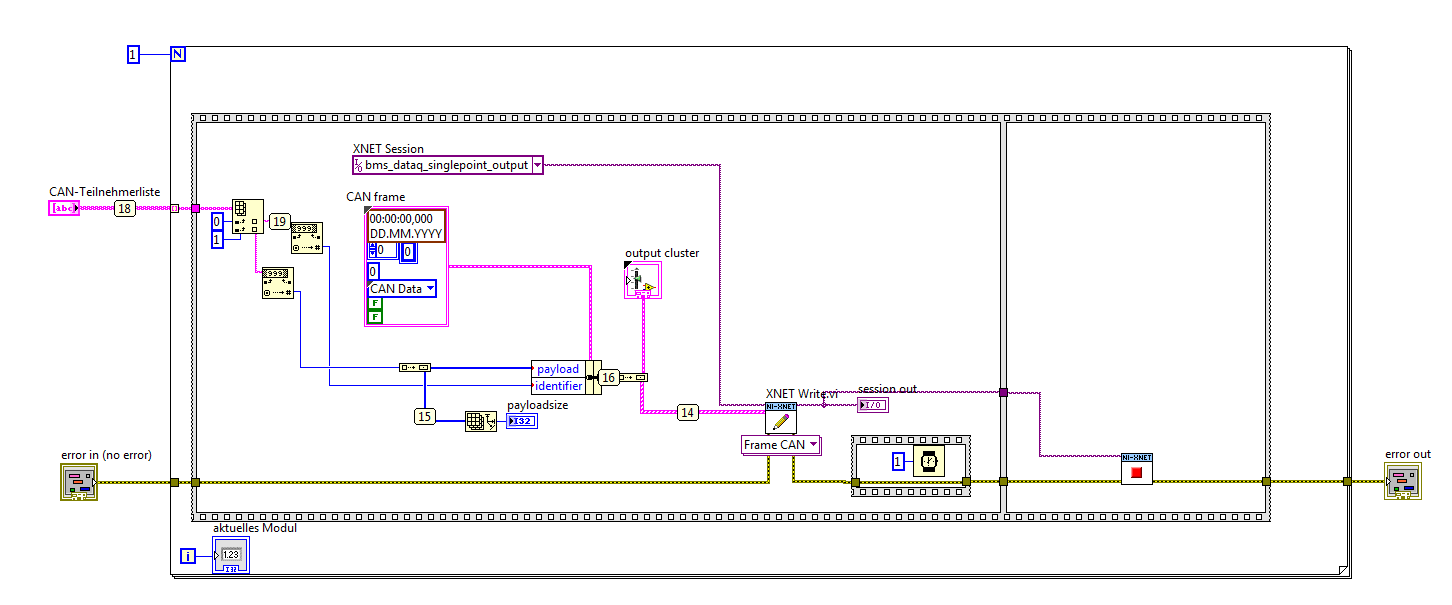Viewport: 1452px width, 605px height.
Task: Click the output cluster constant icon
Action: pos(643,280)
